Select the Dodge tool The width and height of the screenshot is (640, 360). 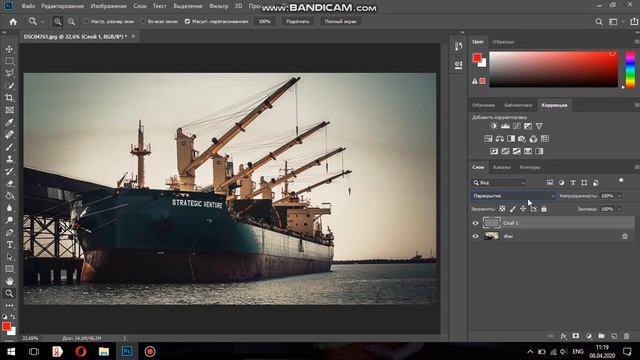(9, 220)
